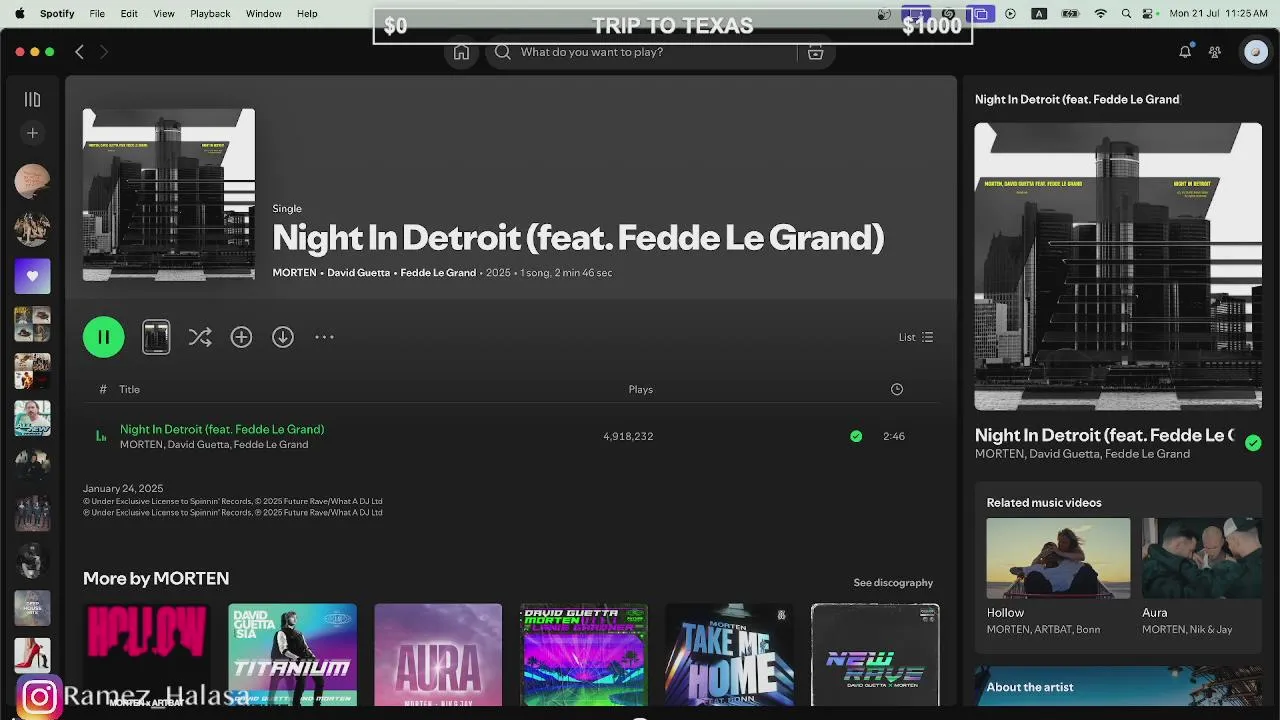Open the New Rave album card

tap(875, 654)
